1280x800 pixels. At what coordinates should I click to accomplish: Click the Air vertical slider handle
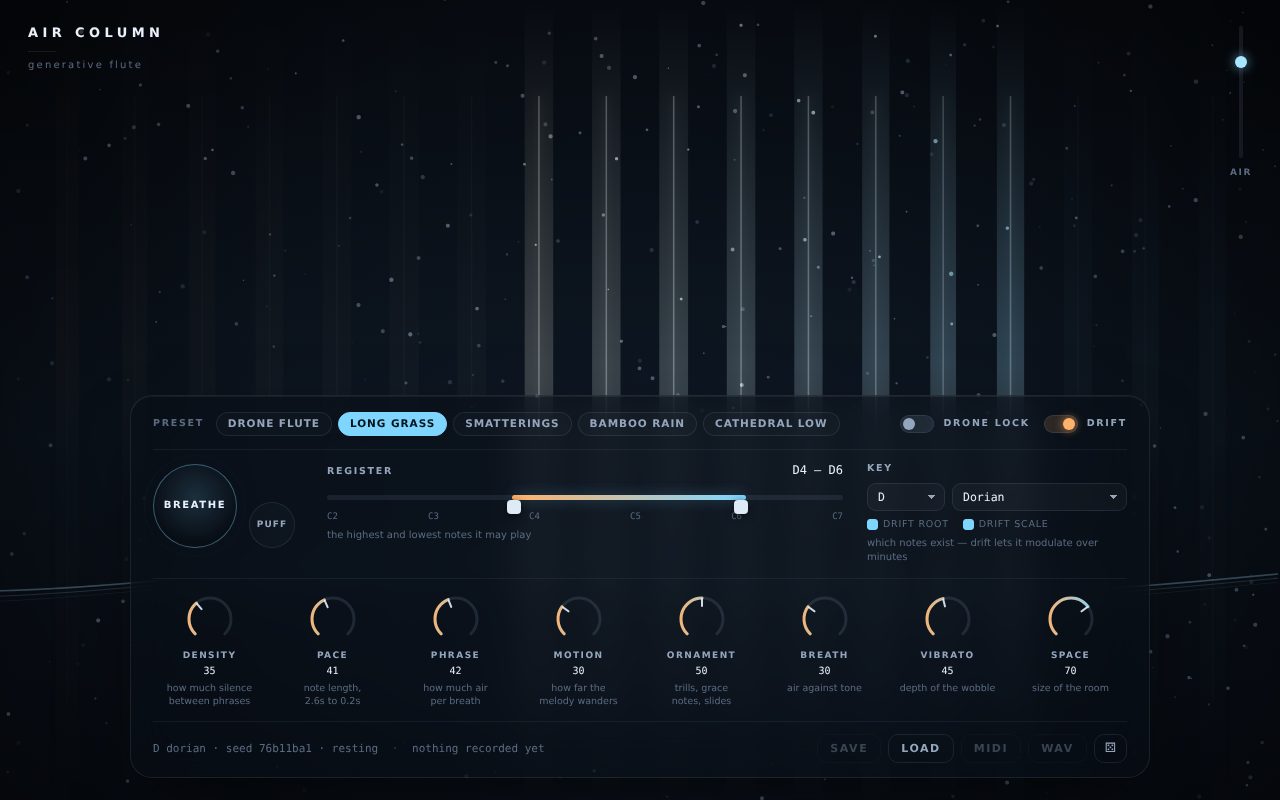click(x=1241, y=62)
